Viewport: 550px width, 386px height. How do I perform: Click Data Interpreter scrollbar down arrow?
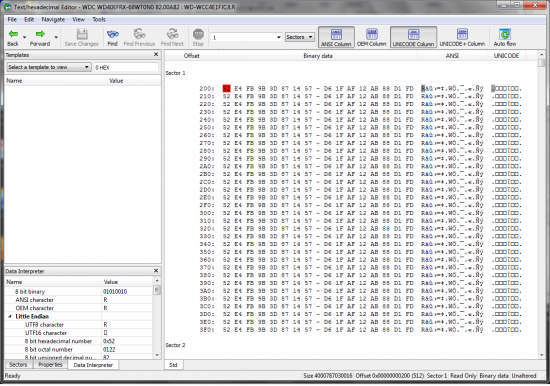click(x=157, y=355)
